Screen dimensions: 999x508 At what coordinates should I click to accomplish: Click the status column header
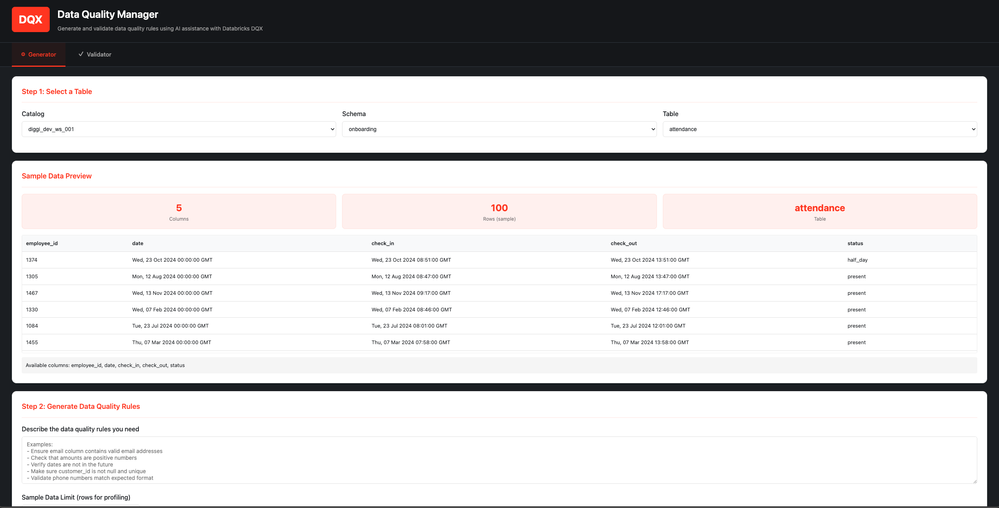[855, 243]
